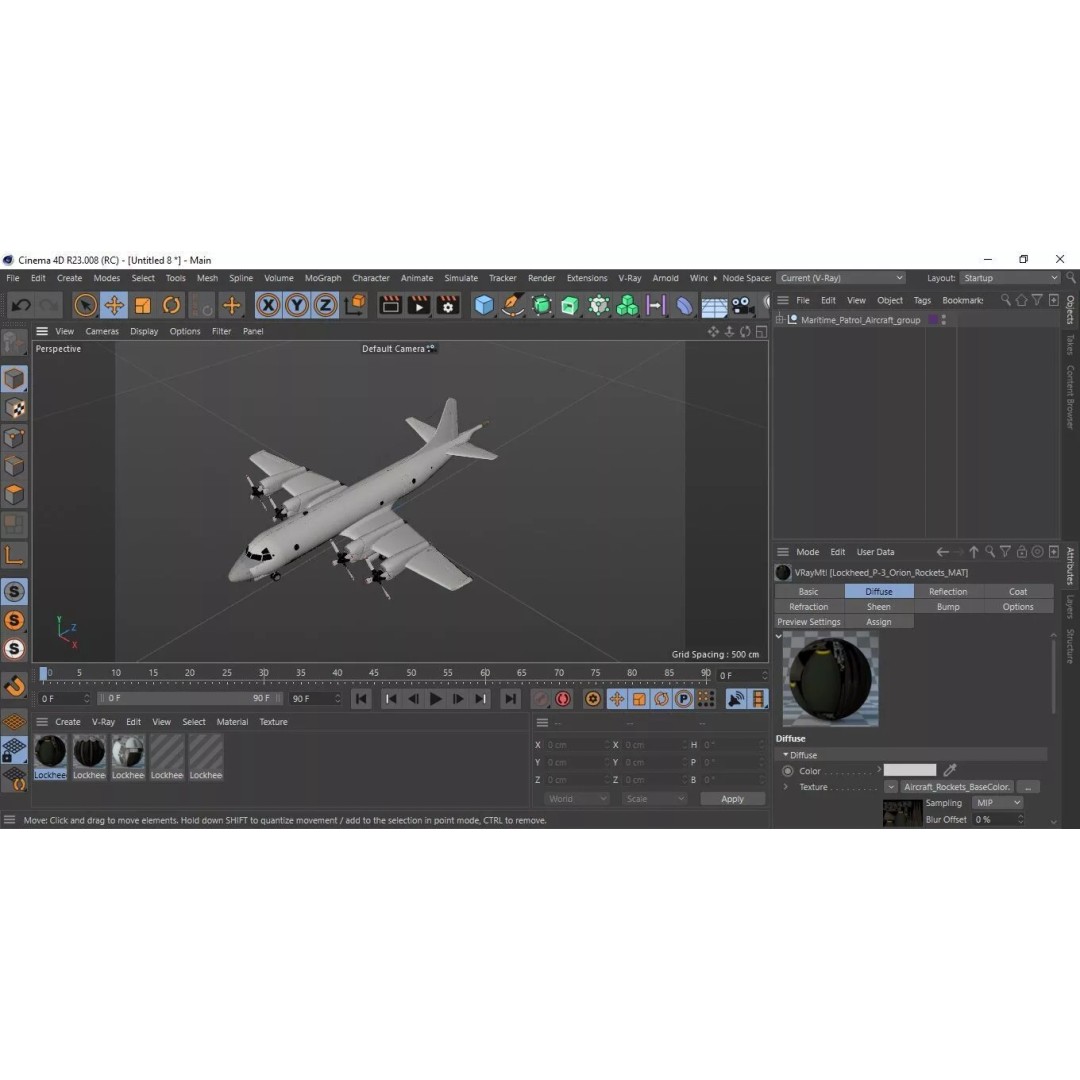
Task: Add a Camera object icon
Action: click(x=742, y=304)
